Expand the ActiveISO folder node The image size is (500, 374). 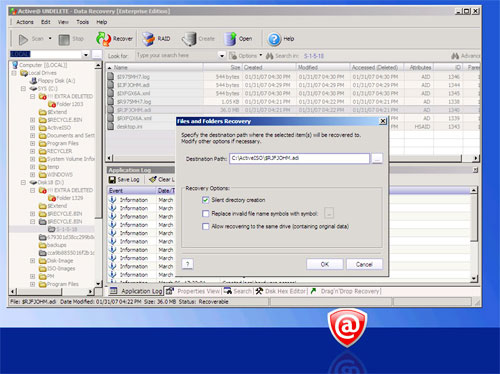point(32,128)
